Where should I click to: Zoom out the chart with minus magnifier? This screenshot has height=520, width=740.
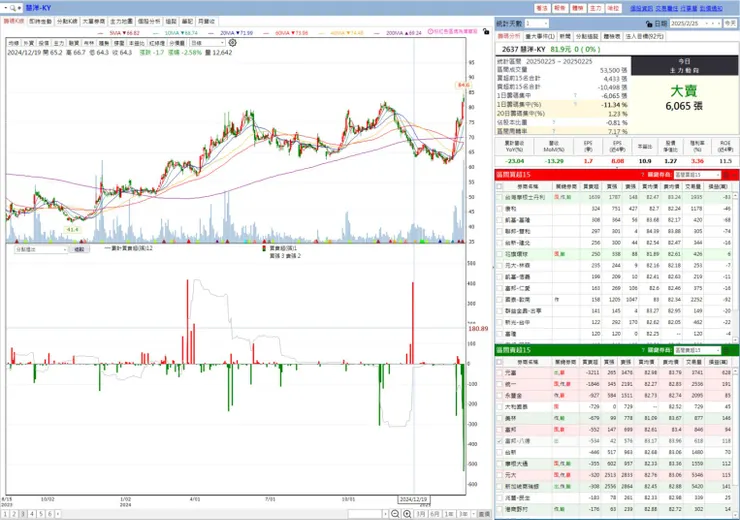[395, 514]
